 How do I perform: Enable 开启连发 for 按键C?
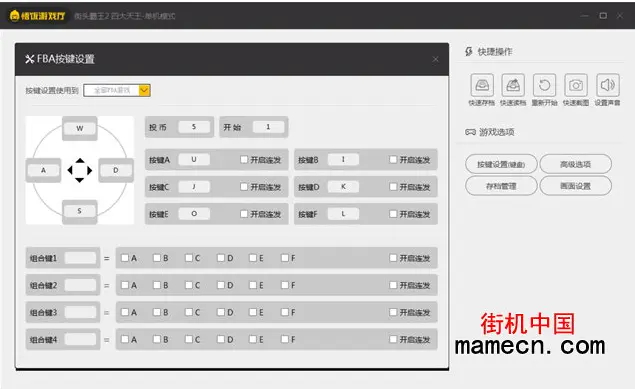[x=244, y=187]
